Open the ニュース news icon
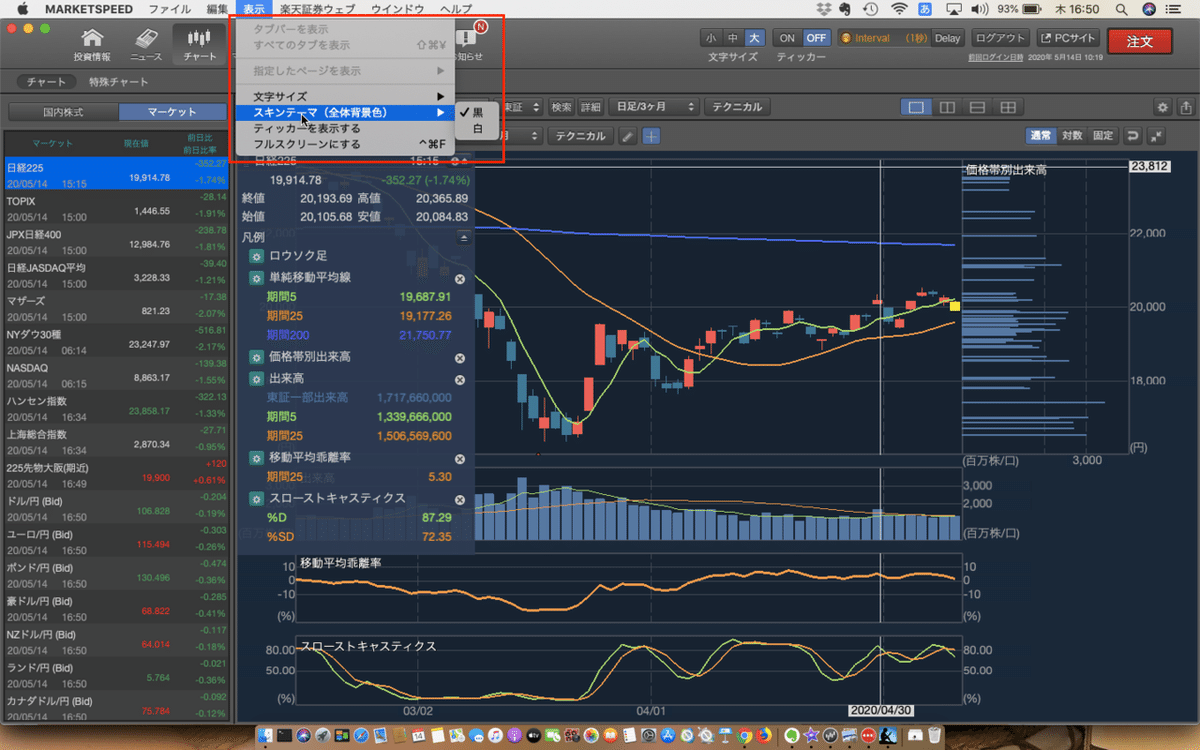 (x=146, y=42)
